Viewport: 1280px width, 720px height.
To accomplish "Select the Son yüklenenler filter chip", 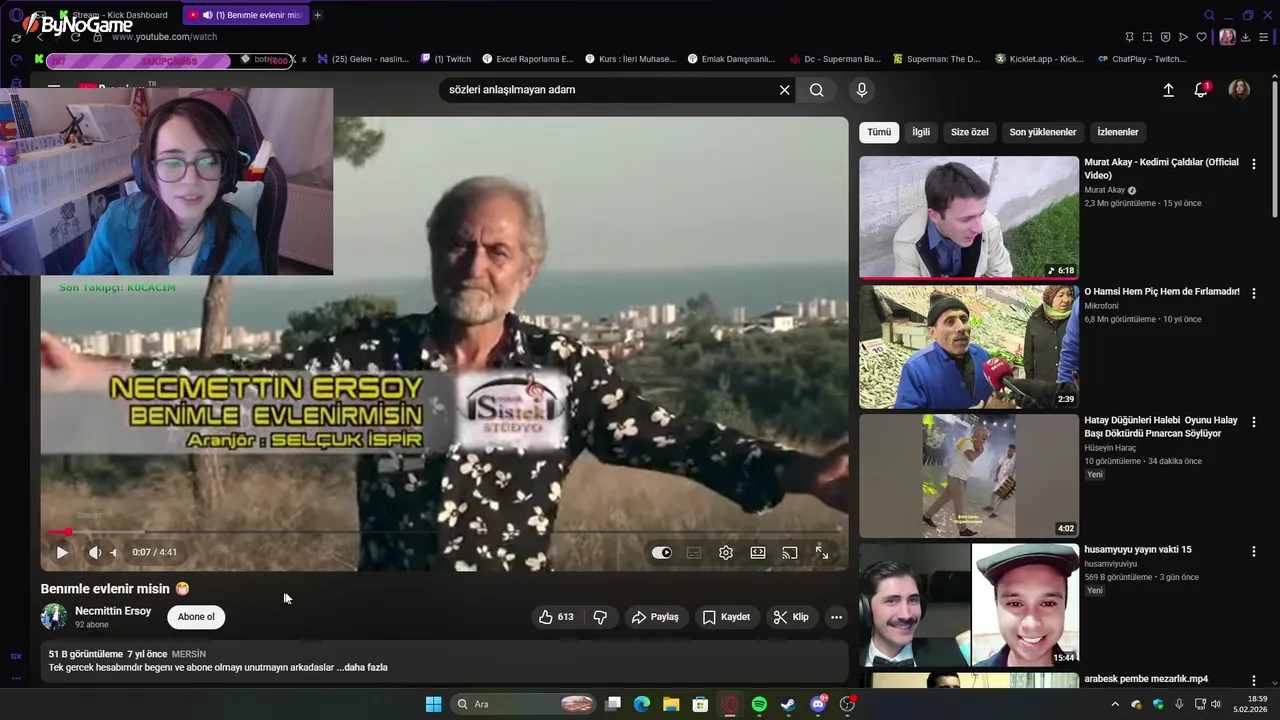I will pos(1043,132).
